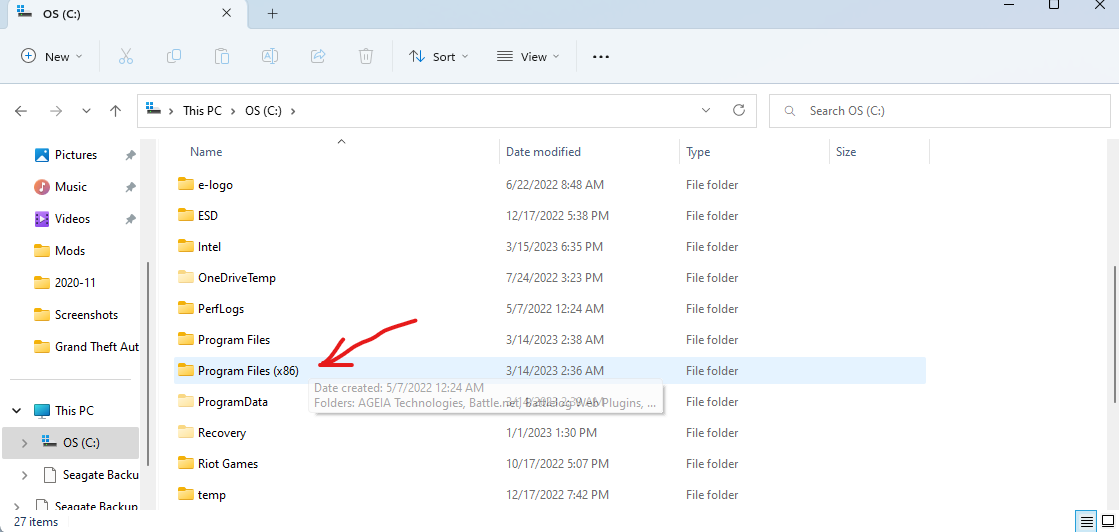Go up one level with the up arrow
Image resolution: width=1119 pixels, height=532 pixels.
(x=116, y=111)
